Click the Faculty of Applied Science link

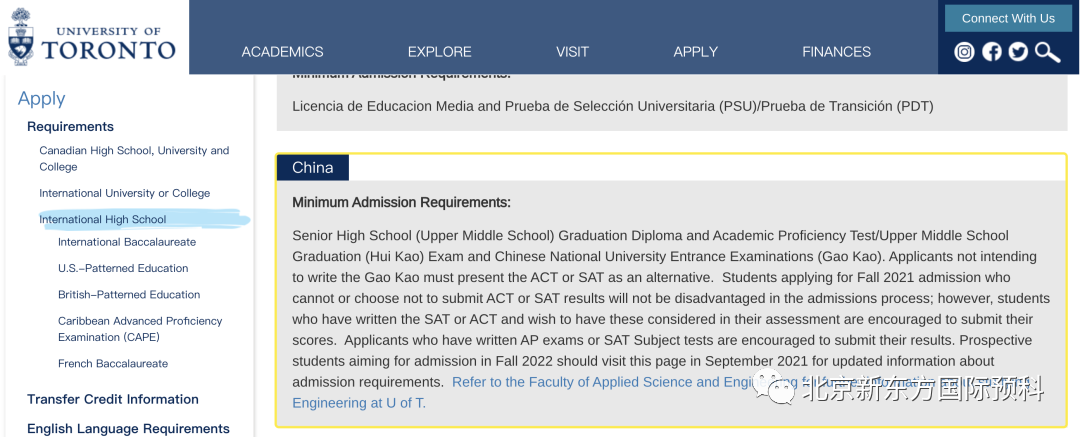600,383
